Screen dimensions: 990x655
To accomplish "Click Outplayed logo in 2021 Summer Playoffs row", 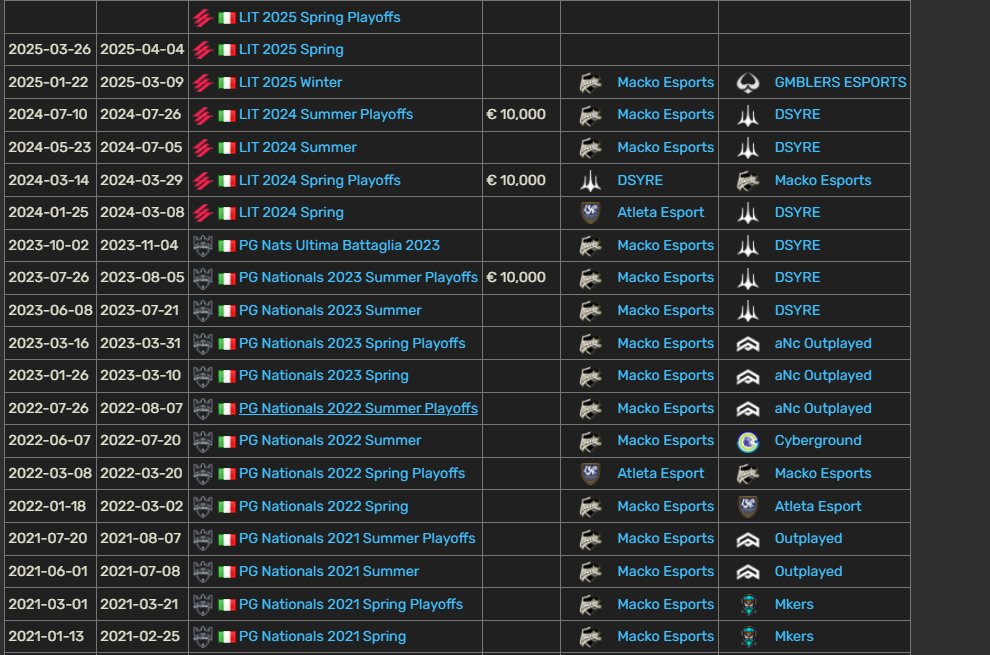I will click(748, 539).
